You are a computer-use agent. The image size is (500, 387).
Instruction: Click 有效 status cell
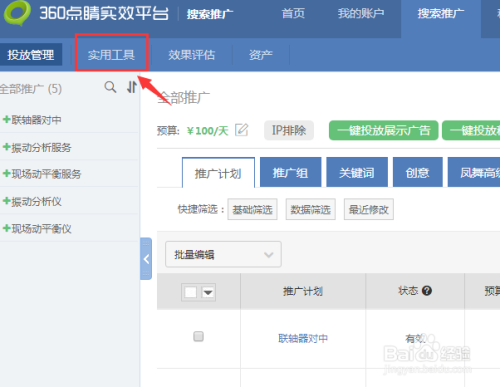tap(415, 338)
